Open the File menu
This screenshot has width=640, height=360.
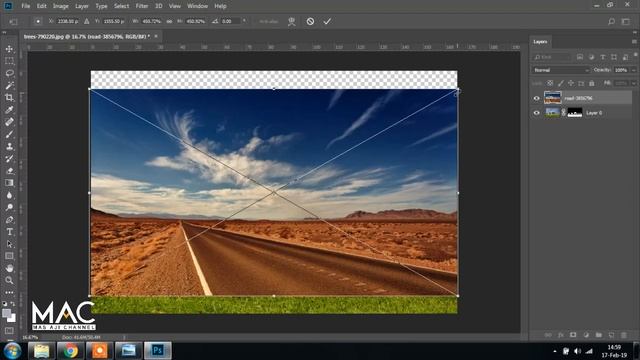pyautogui.click(x=26, y=6)
